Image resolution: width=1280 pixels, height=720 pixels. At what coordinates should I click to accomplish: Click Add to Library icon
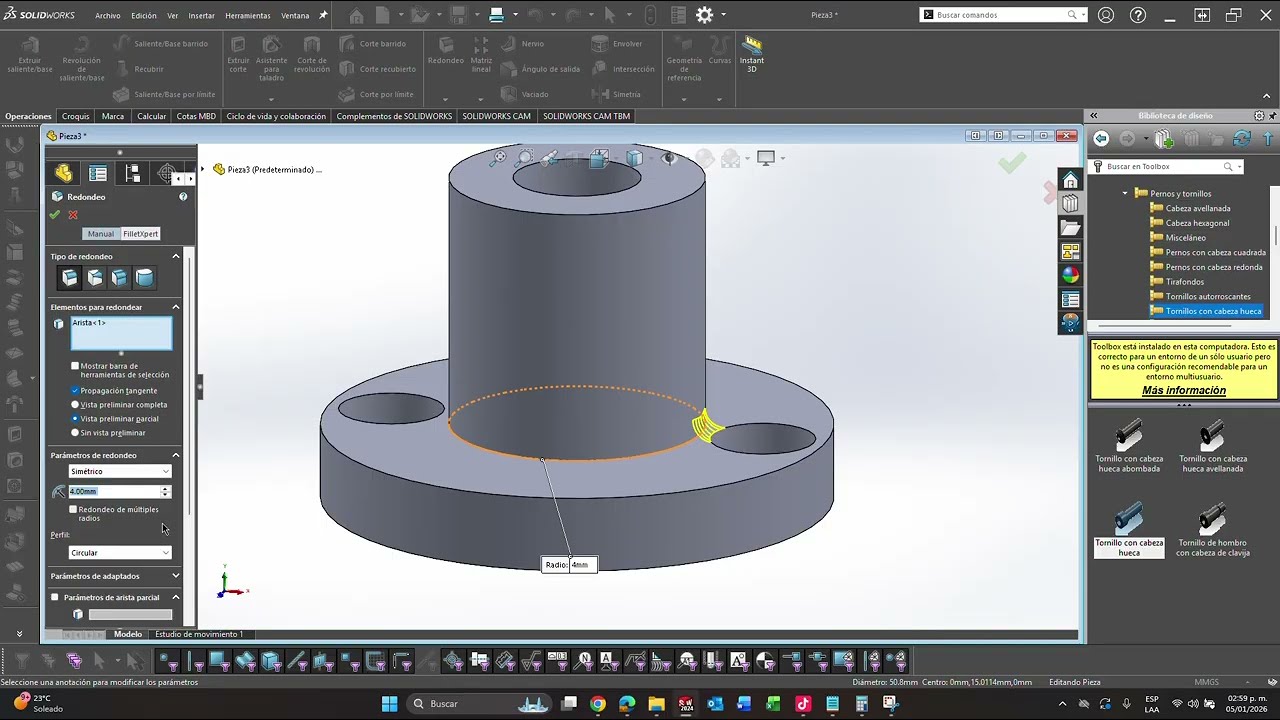tap(1164, 139)
